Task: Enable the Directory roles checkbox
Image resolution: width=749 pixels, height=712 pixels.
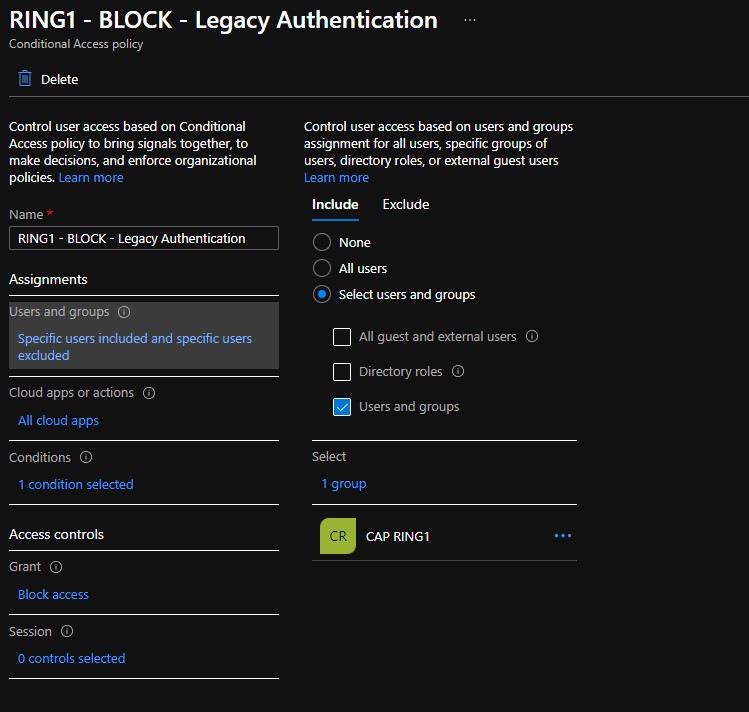Action: 342,372
